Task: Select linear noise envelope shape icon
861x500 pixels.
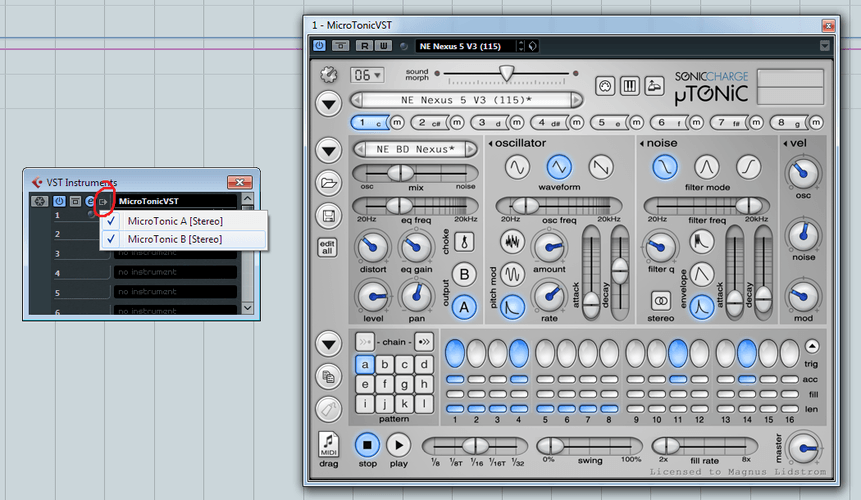Action: pos(702,274)
